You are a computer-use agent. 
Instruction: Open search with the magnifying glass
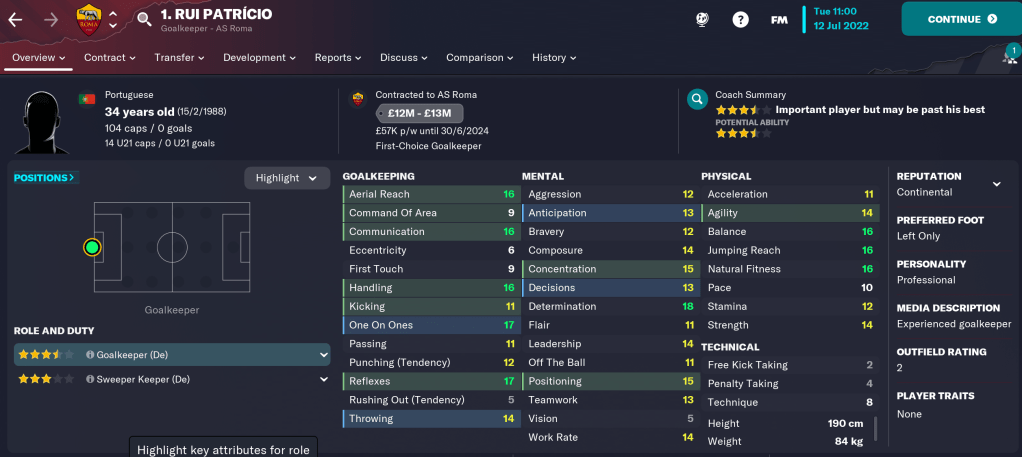(x=144, y=18)
